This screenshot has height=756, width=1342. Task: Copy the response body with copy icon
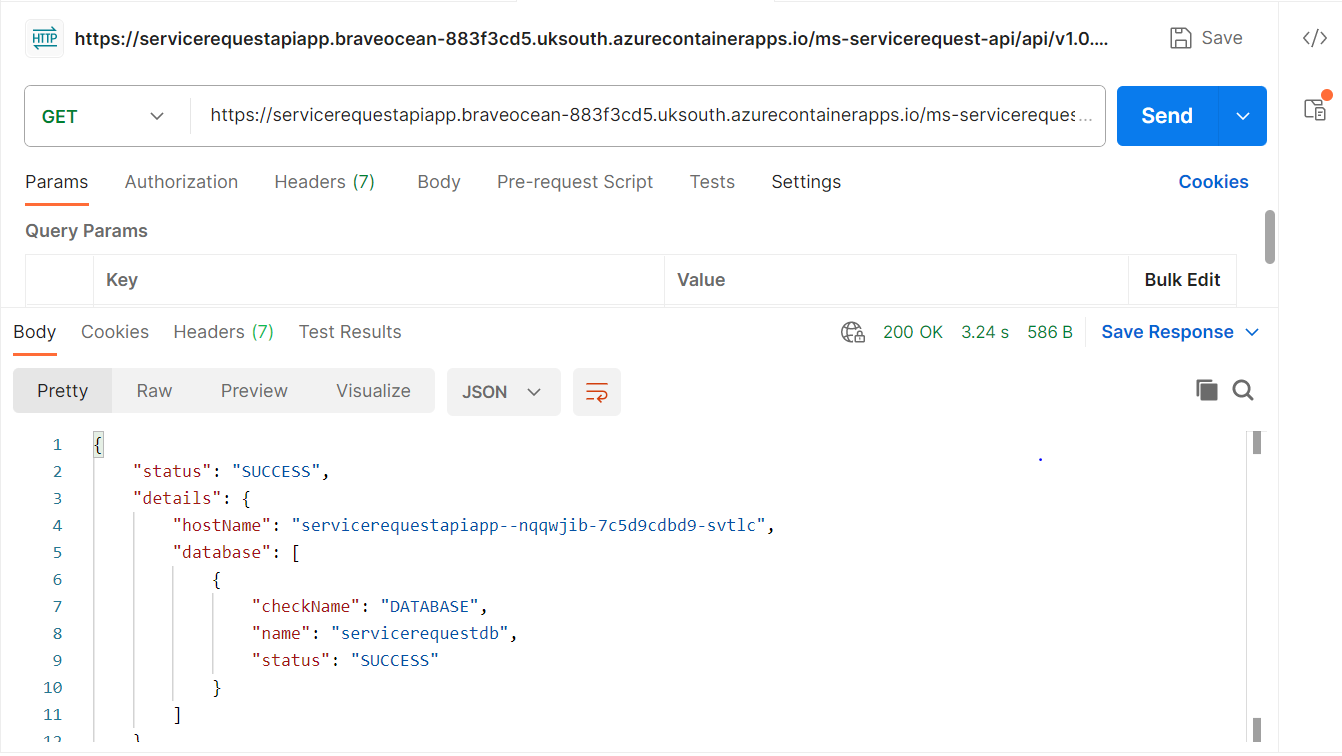(1206, 391)
